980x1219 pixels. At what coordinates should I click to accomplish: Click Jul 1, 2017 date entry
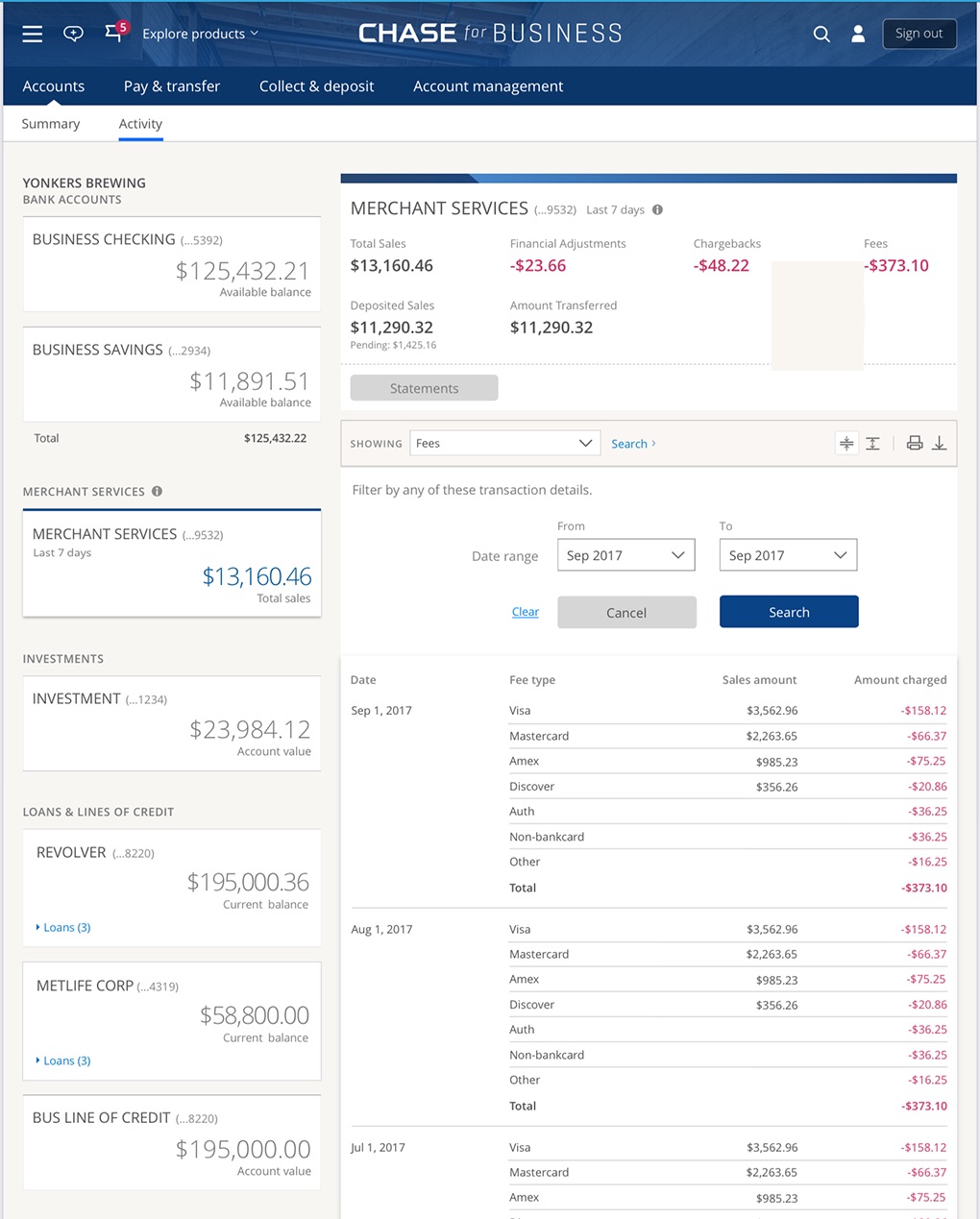(378, 1147)
